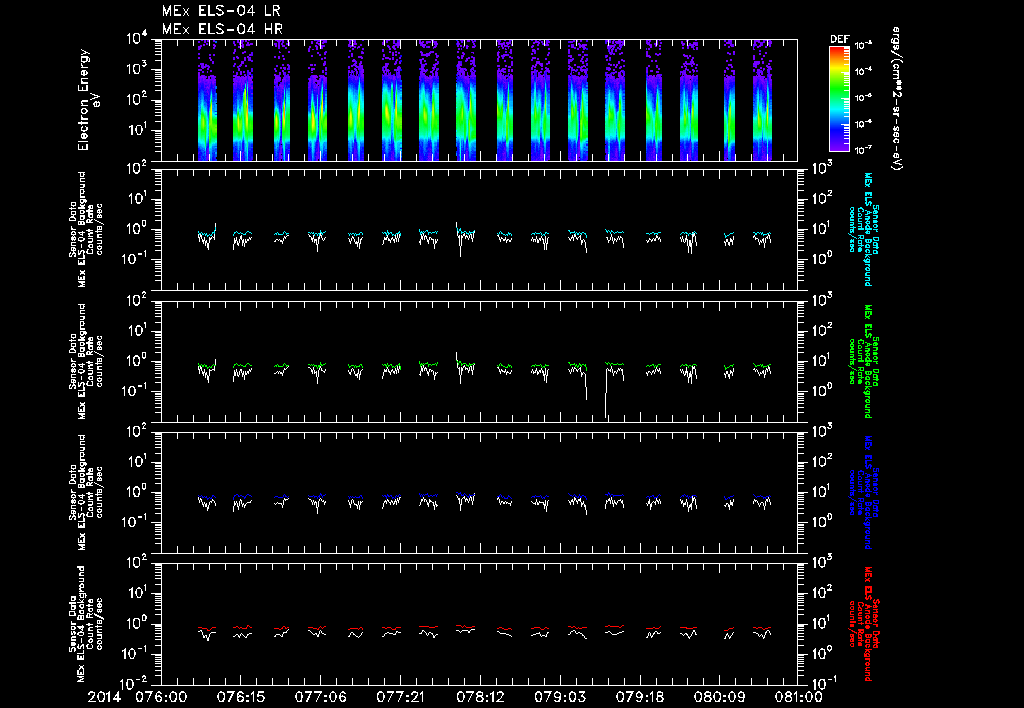Select the "078:12" time axis label
The width and height of the screenshot is (1024, 708).
479,697
